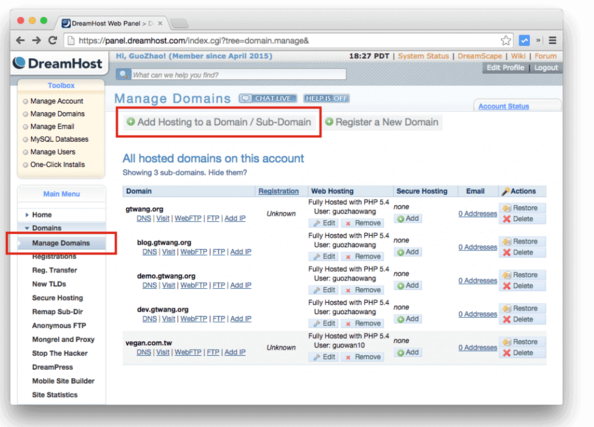This screenshot has width=594, height=427.
Task: Click Visit link for blog.gtwang.org
Action: [x=169, y=252]
